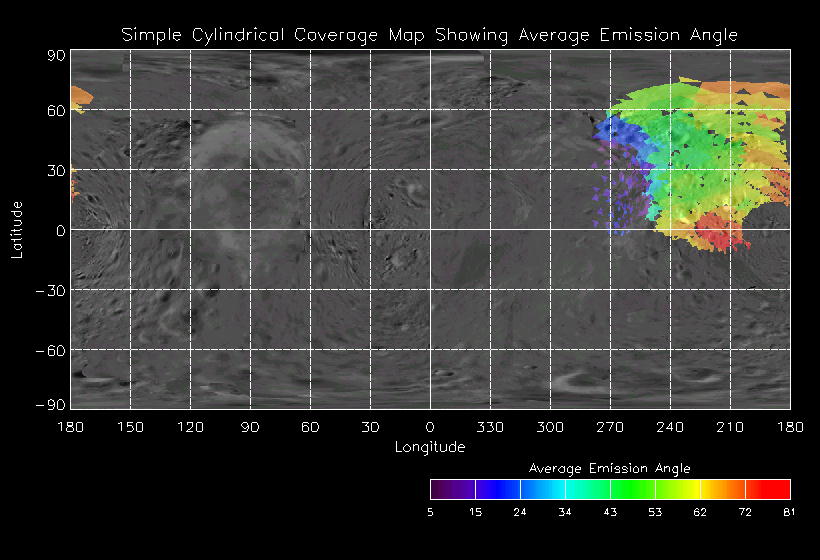Click the 330 longitude tick label

(490, 428)
